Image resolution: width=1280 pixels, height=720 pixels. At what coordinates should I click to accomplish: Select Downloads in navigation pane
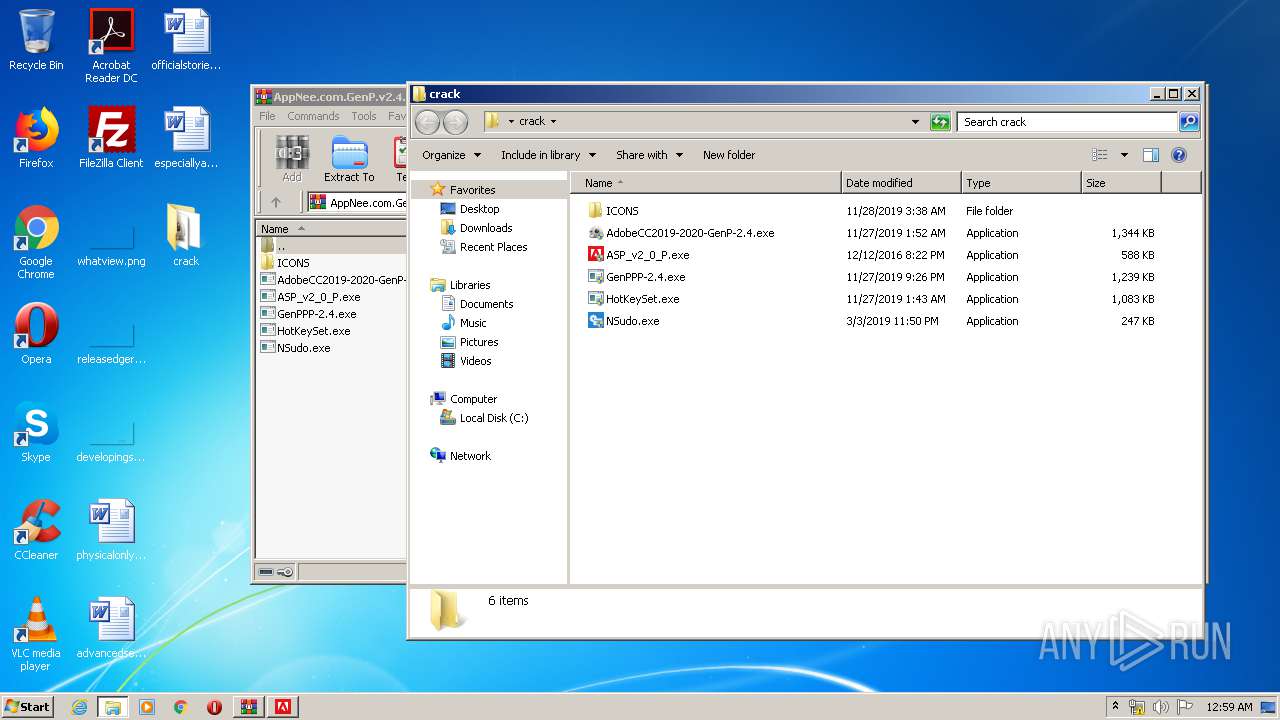click(x=486, y=228)
